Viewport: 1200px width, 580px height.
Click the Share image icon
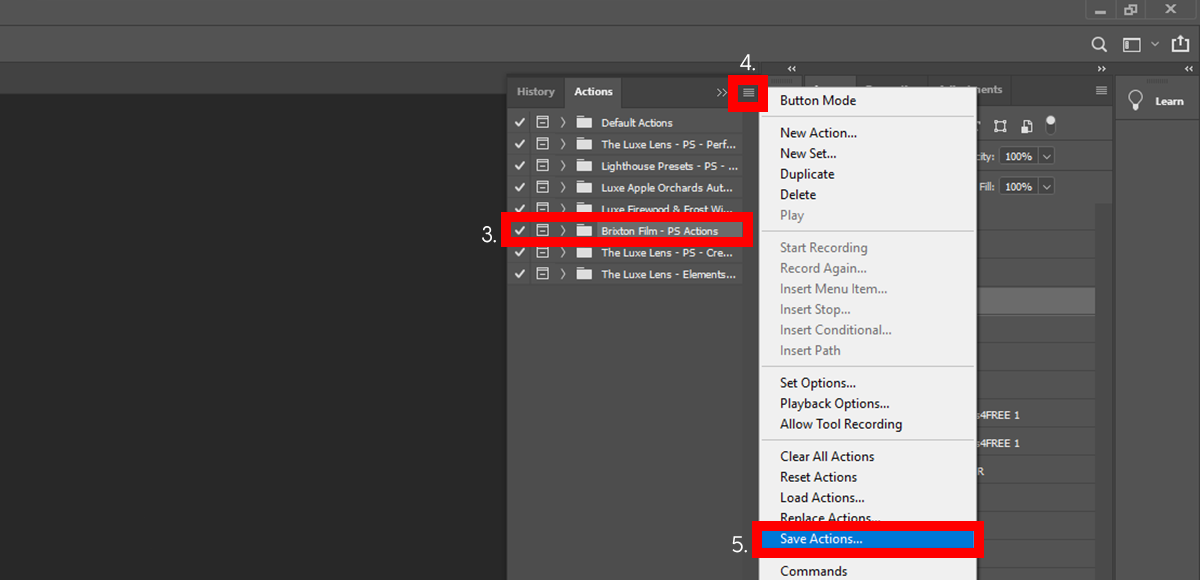[x=1180, y=44]
